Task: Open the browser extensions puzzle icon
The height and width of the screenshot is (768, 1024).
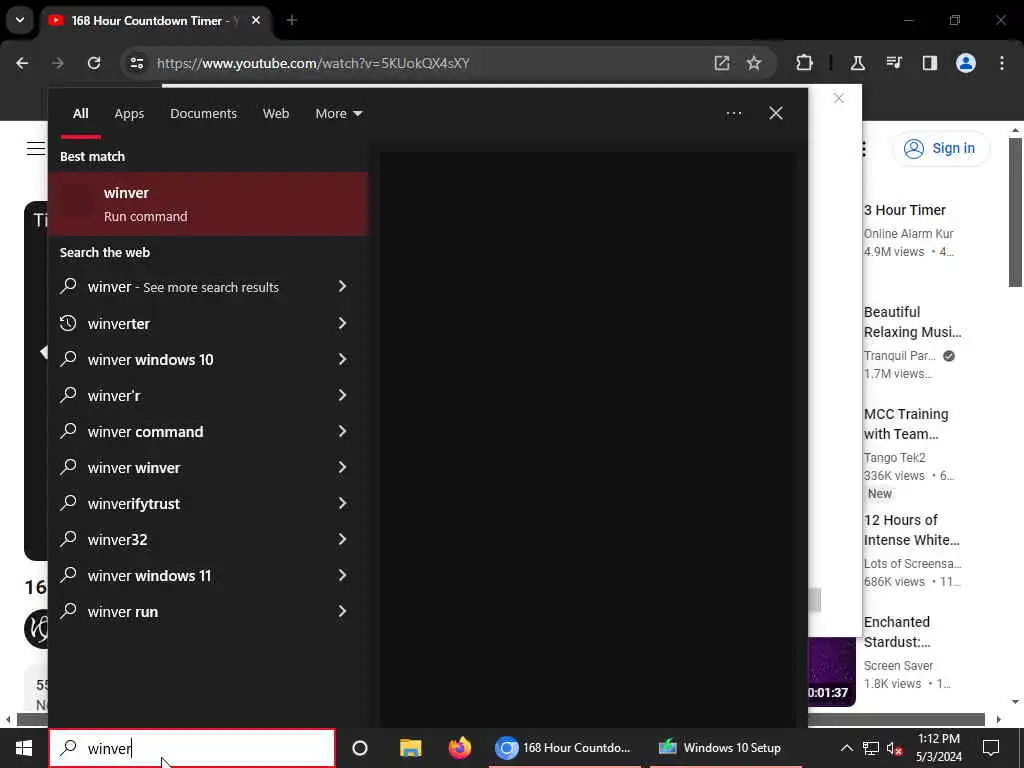Action: (805, 63)
